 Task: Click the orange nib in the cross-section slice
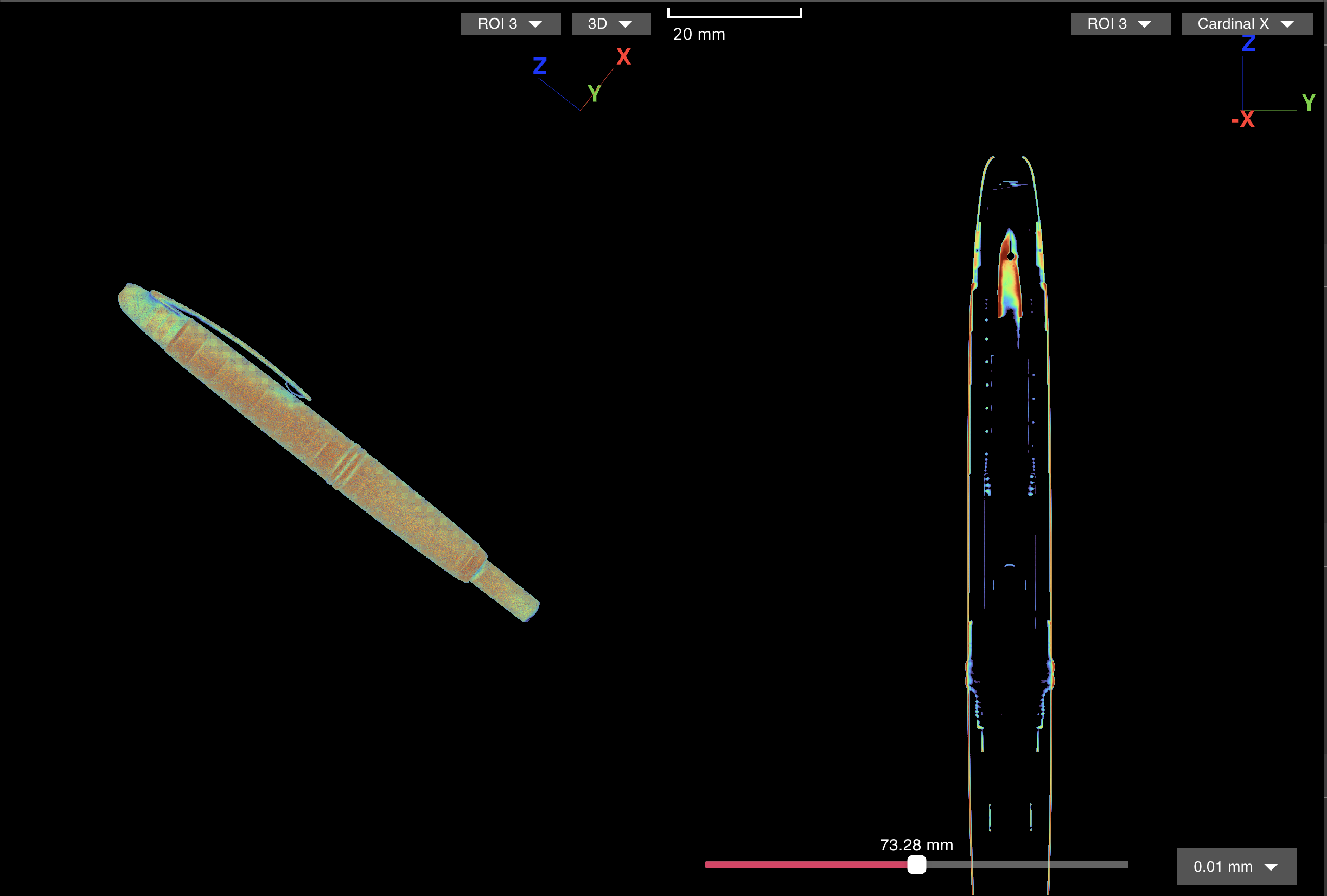(1009, 280)
